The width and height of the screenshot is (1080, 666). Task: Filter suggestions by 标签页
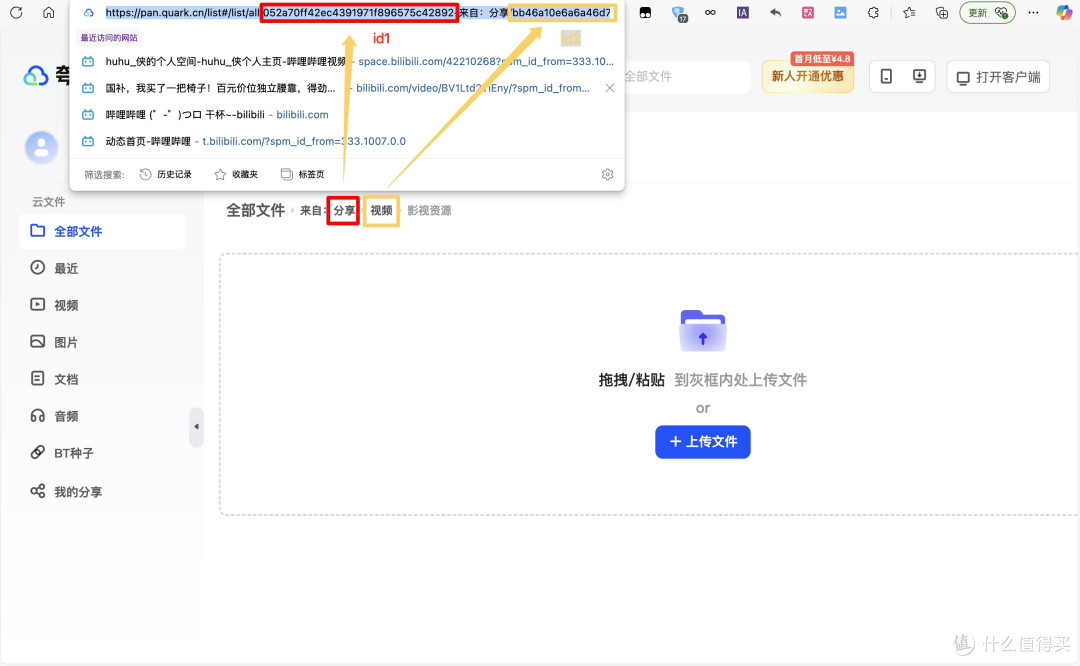(302, 174)
